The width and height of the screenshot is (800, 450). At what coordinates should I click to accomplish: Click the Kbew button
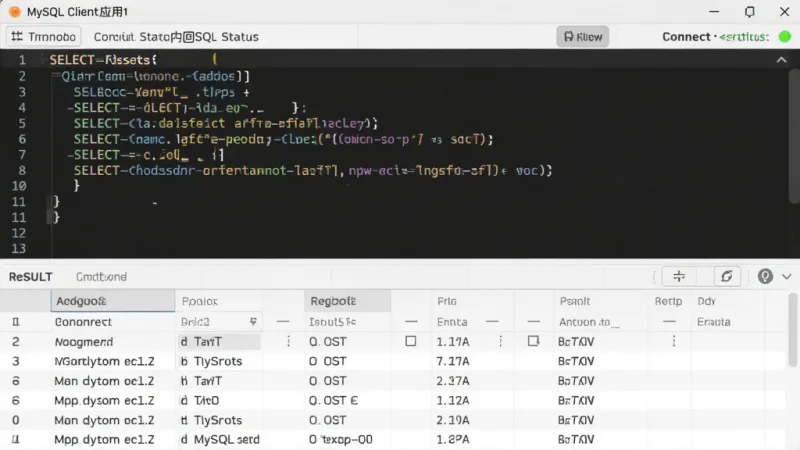pos(583,37)
